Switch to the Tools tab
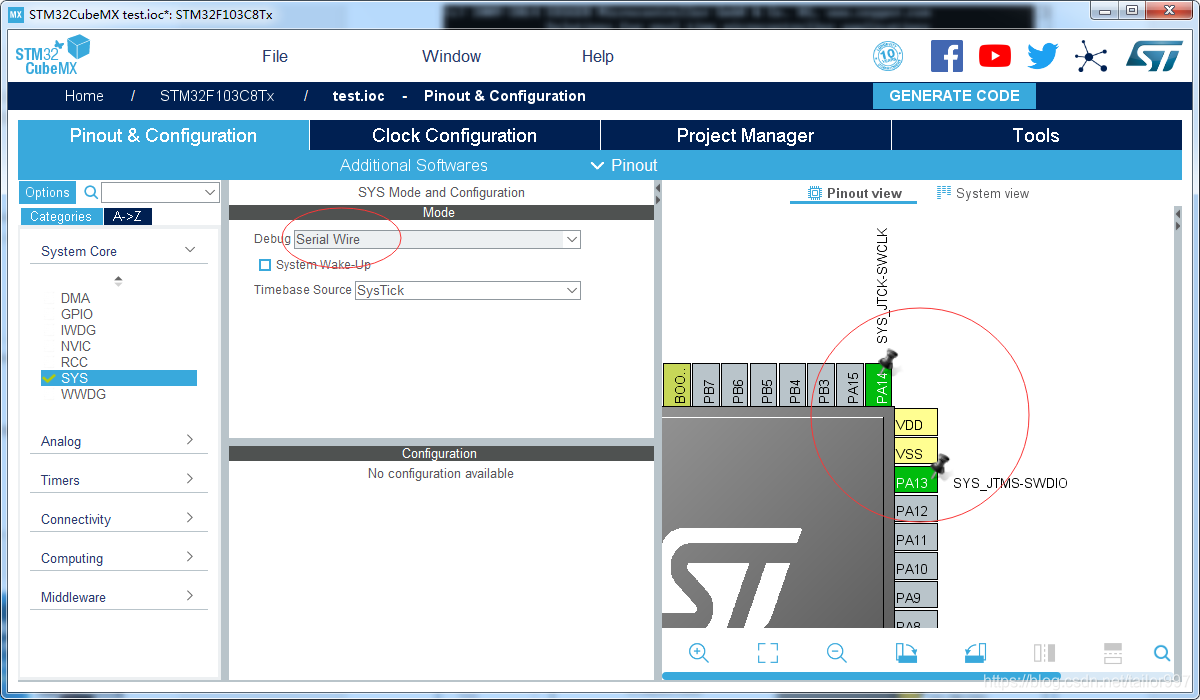1200x700 pixels. pyautogui.click(x=1036, y=135)
